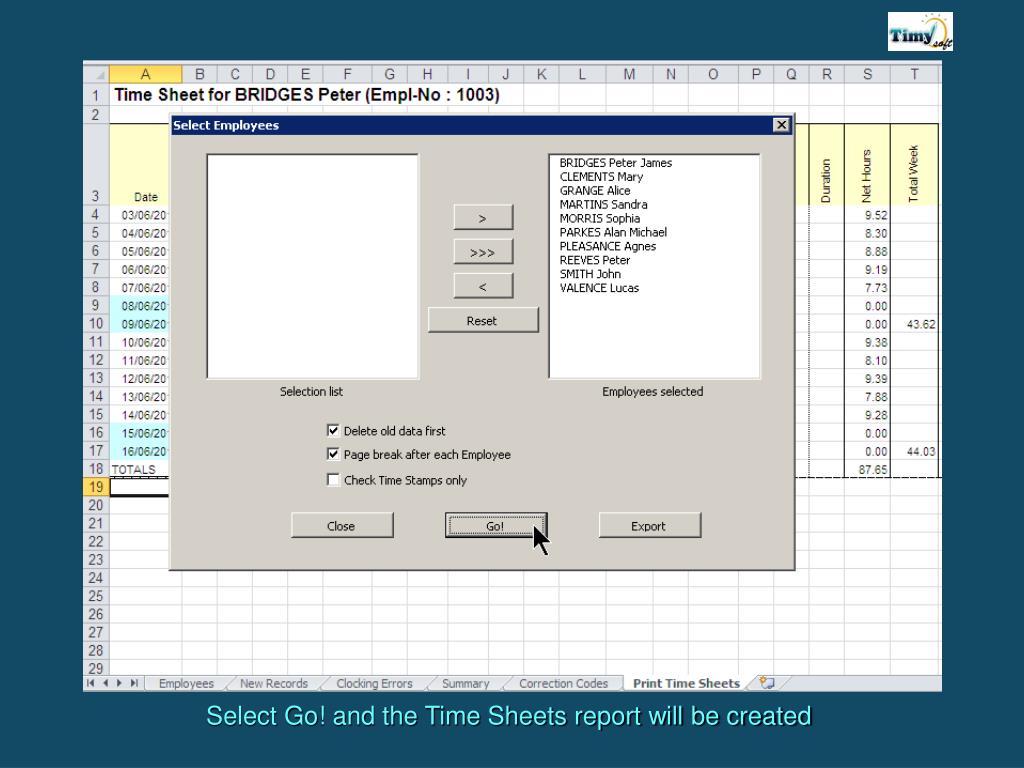Viewport: 1024px width, 768px height.
Task: Click the Total Week column heading cell
Action: click(x=914, y=165)
